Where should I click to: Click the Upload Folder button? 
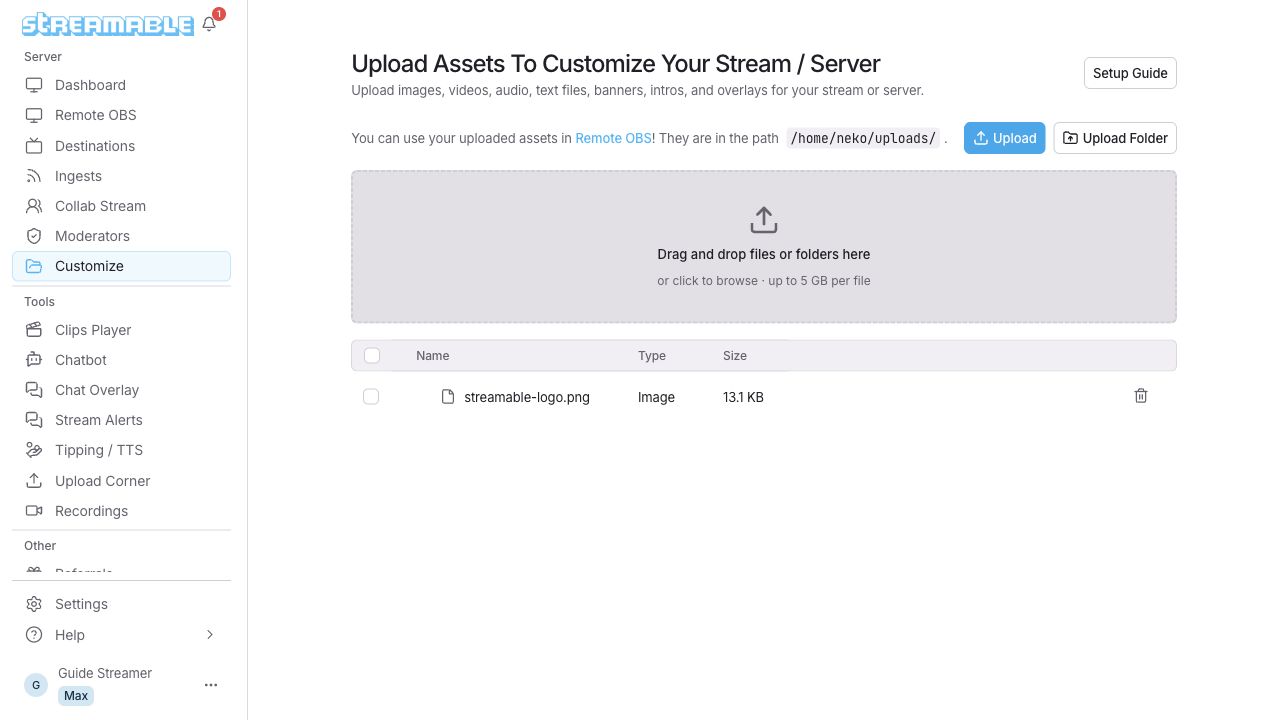click(1115, 138)
